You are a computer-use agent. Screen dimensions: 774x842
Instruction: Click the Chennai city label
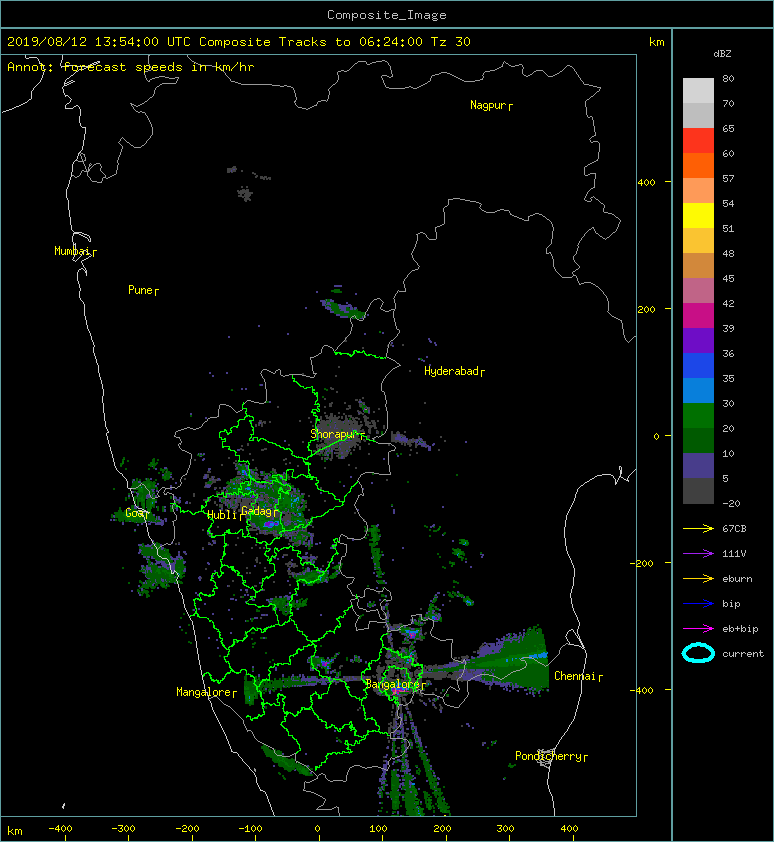tap(575, 676)
